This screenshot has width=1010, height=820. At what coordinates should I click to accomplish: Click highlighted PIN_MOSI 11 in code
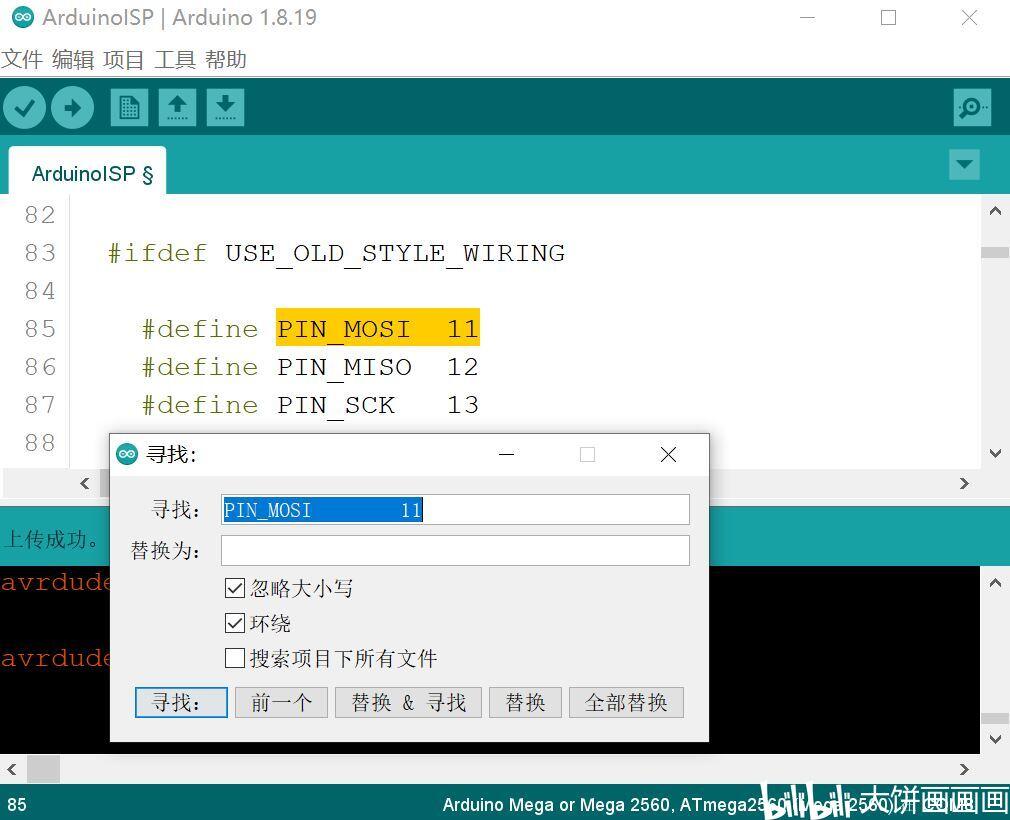click(x=377, y=329)
